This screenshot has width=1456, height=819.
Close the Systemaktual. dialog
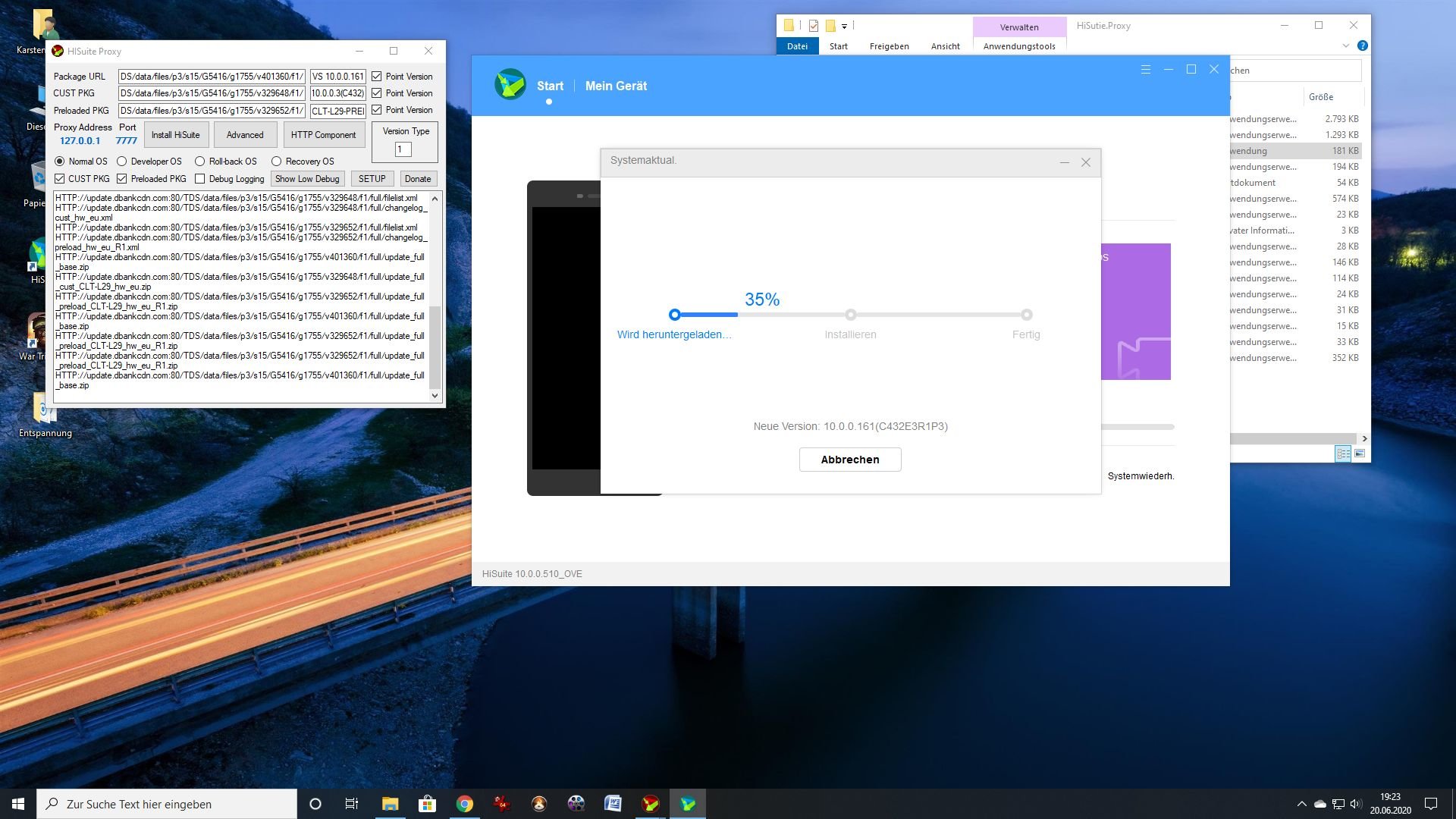(1086, 162)
